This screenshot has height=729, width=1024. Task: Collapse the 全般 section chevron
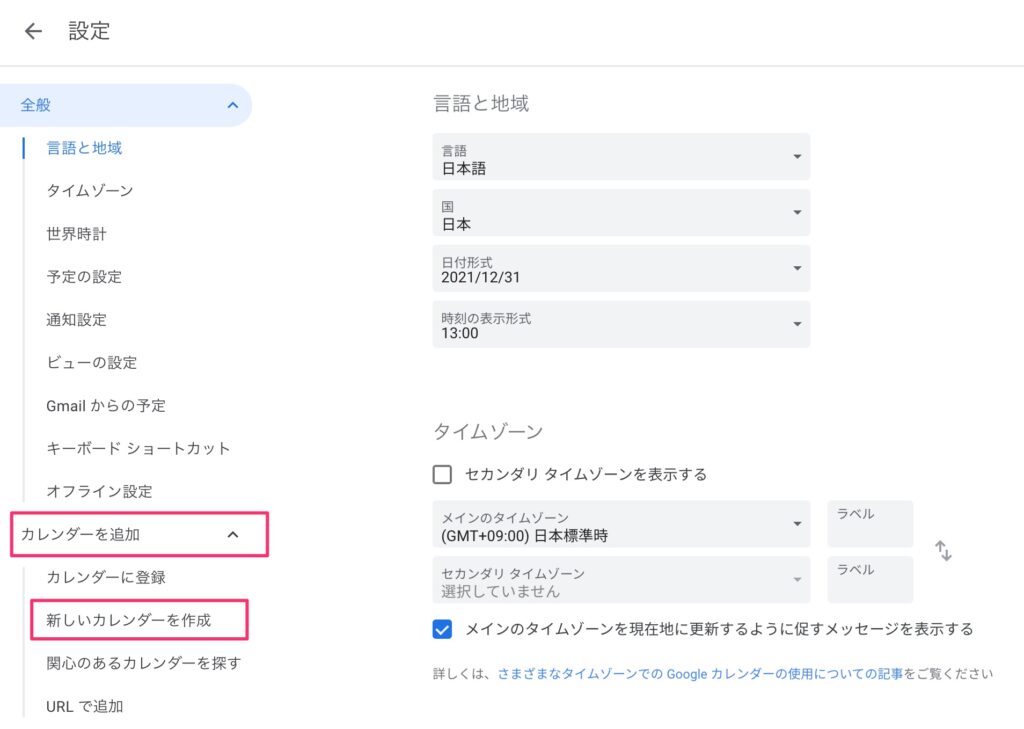232,105
